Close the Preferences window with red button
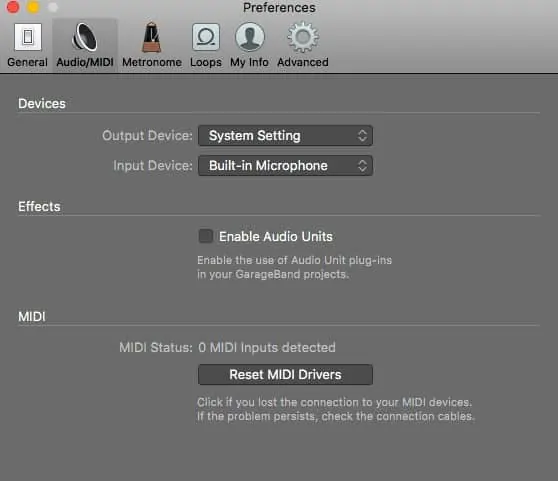This screenshot has width=558, height=481. click(x=13, y=7)
